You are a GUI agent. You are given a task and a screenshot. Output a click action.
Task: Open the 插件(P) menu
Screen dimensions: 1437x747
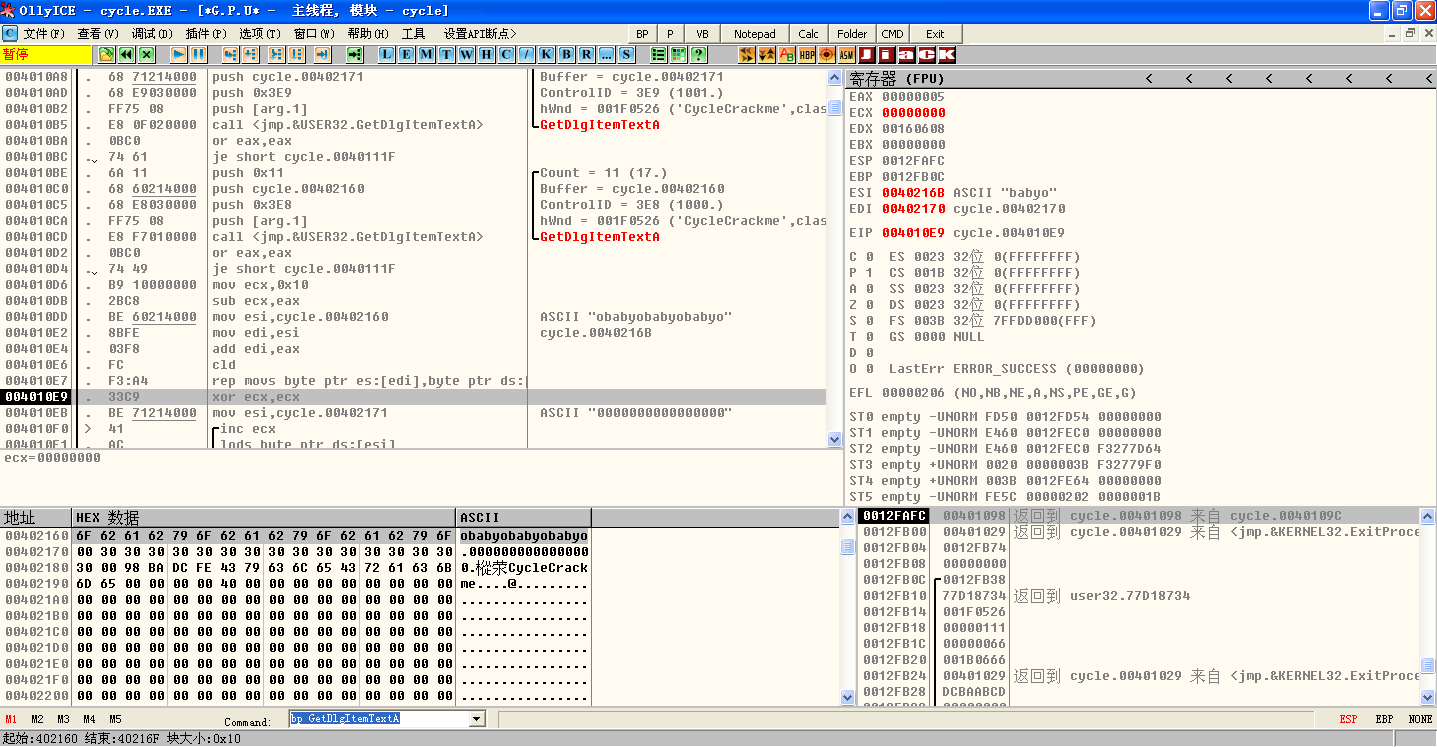206,34
